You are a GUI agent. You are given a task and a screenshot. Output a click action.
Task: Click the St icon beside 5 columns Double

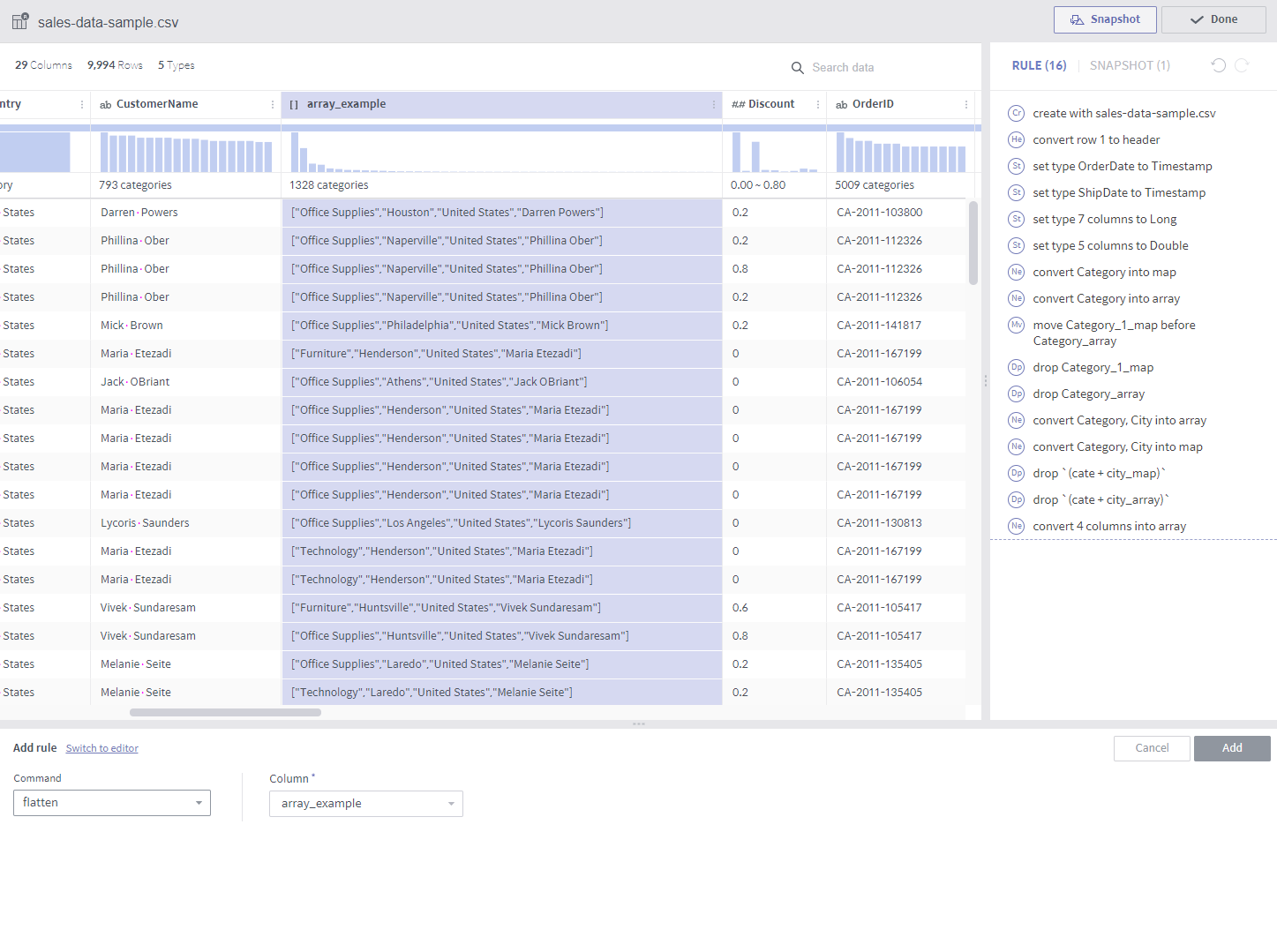click(1017, 245)
